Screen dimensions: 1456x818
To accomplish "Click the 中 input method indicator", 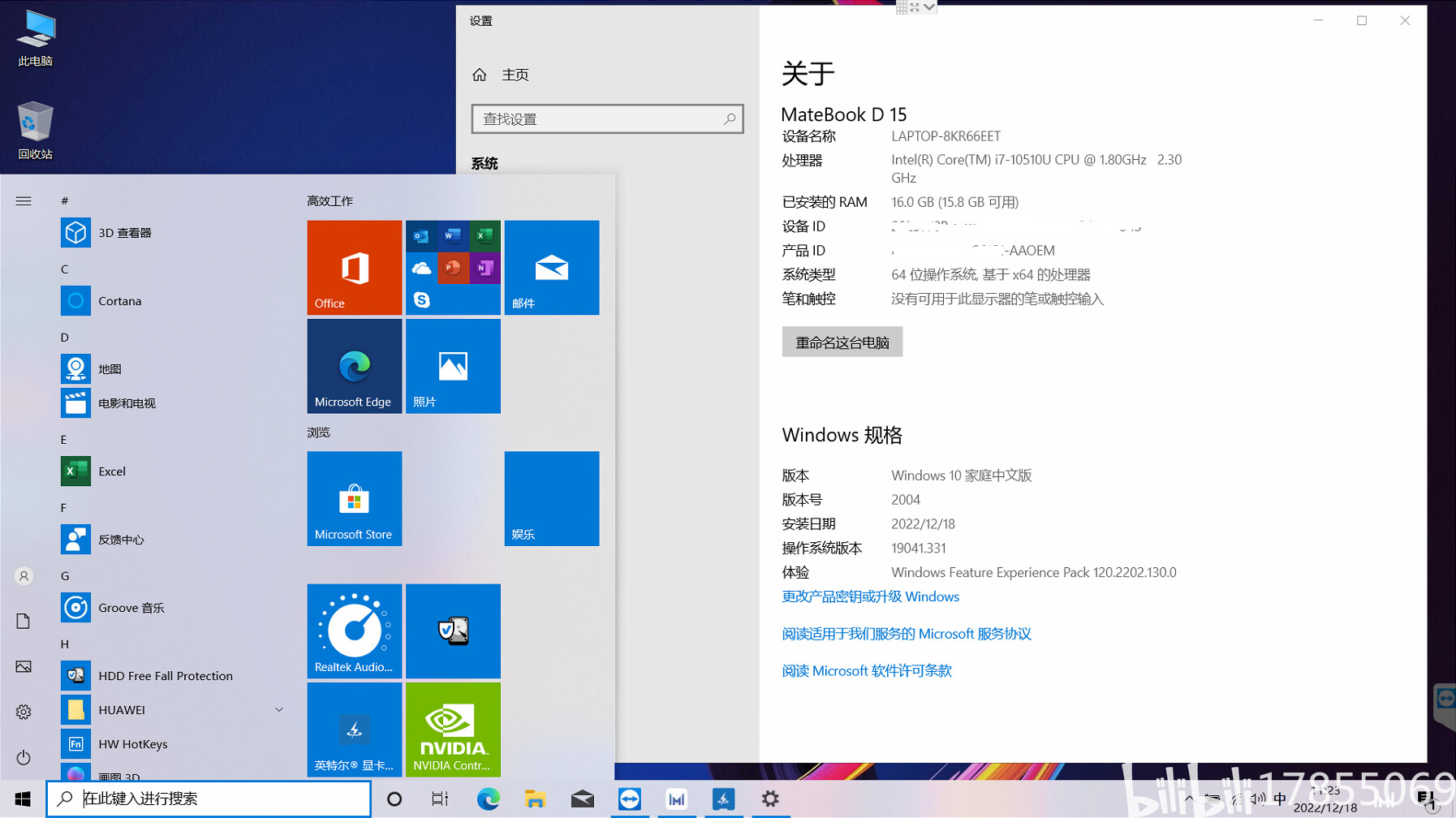I will pyautogui.click(x=1280, y=799).
